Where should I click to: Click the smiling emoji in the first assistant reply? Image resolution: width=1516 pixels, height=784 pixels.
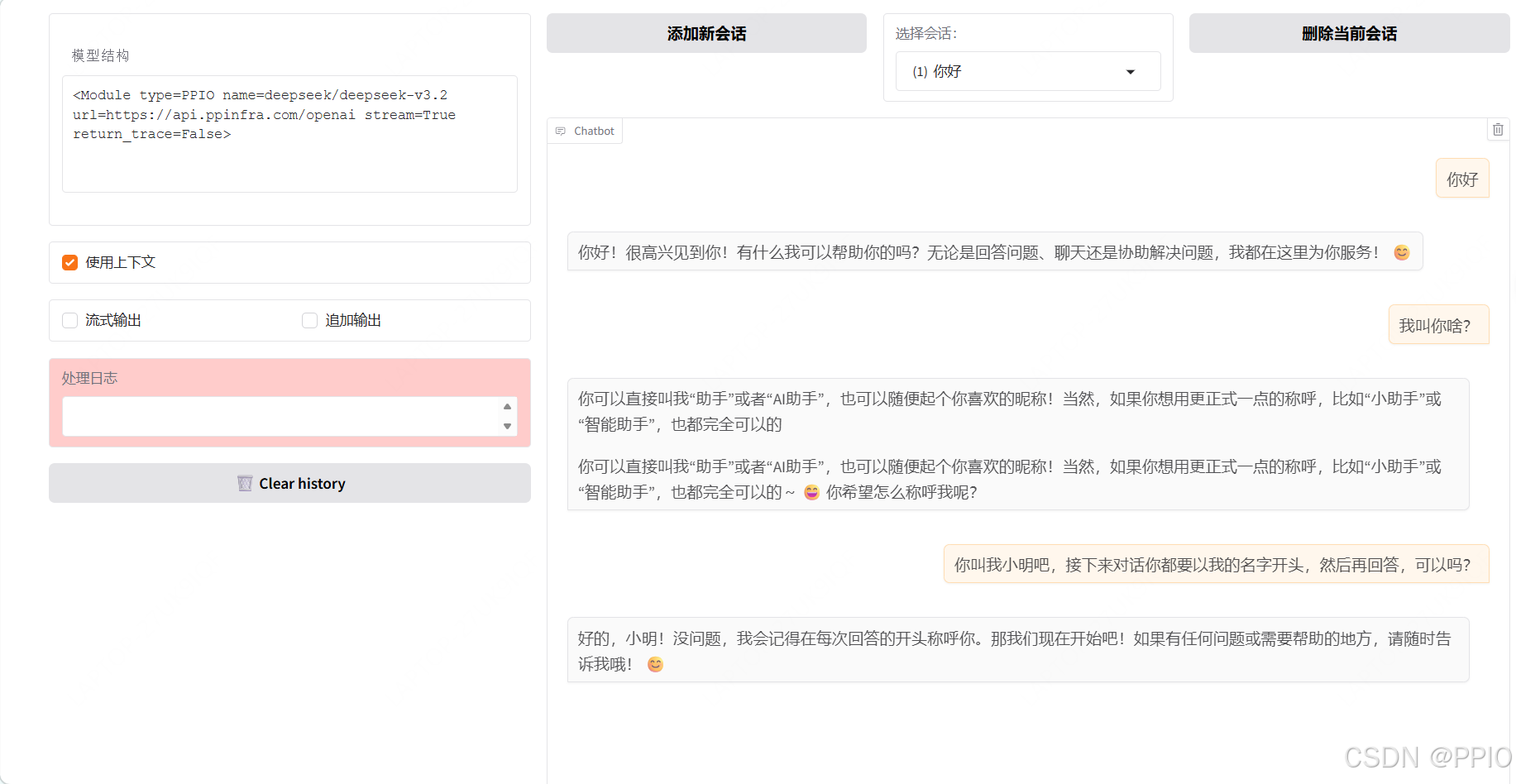coord(1401,251)
